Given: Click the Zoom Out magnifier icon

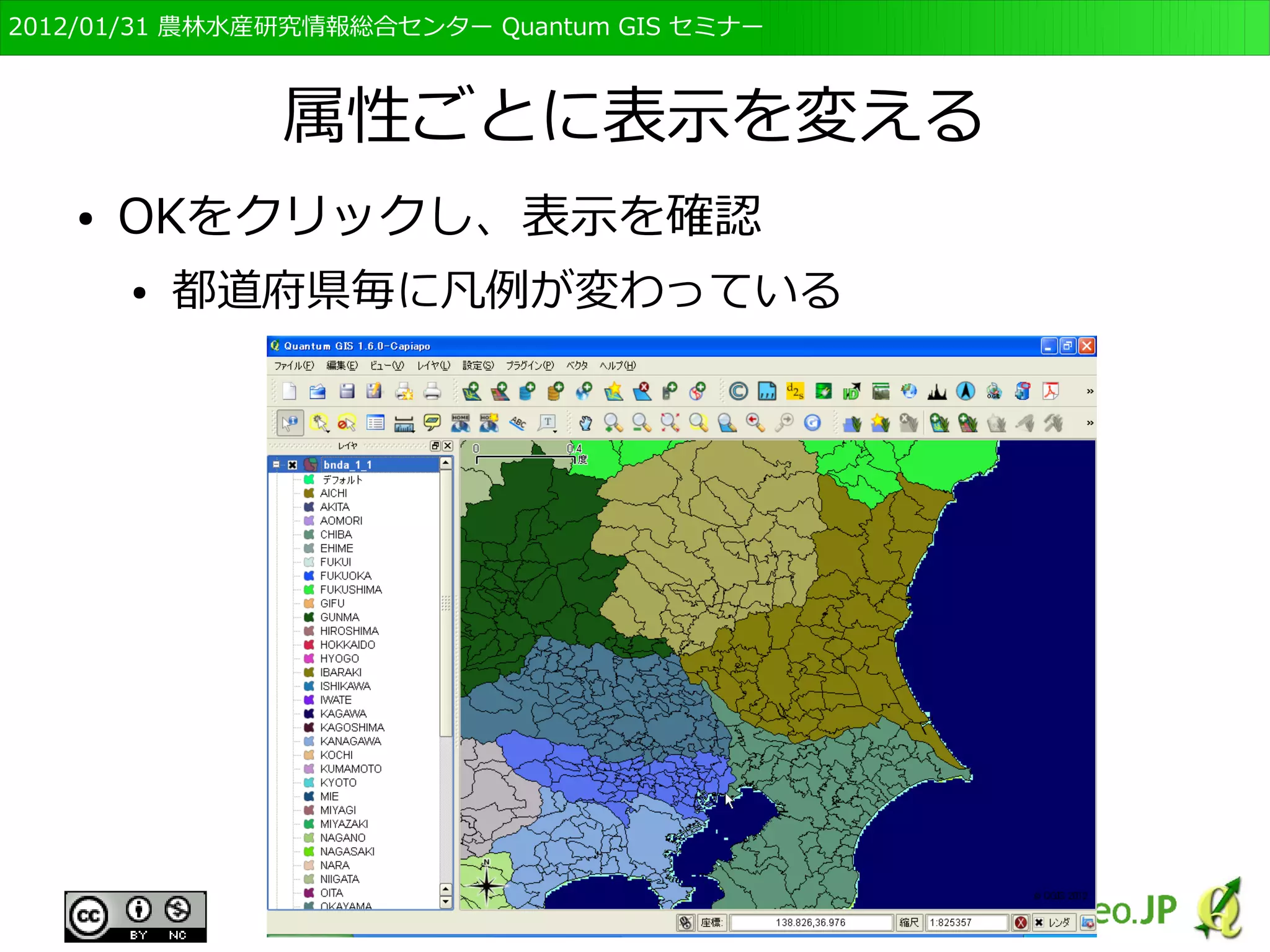Looking at the screenshot, I should (x=642, y=423).
